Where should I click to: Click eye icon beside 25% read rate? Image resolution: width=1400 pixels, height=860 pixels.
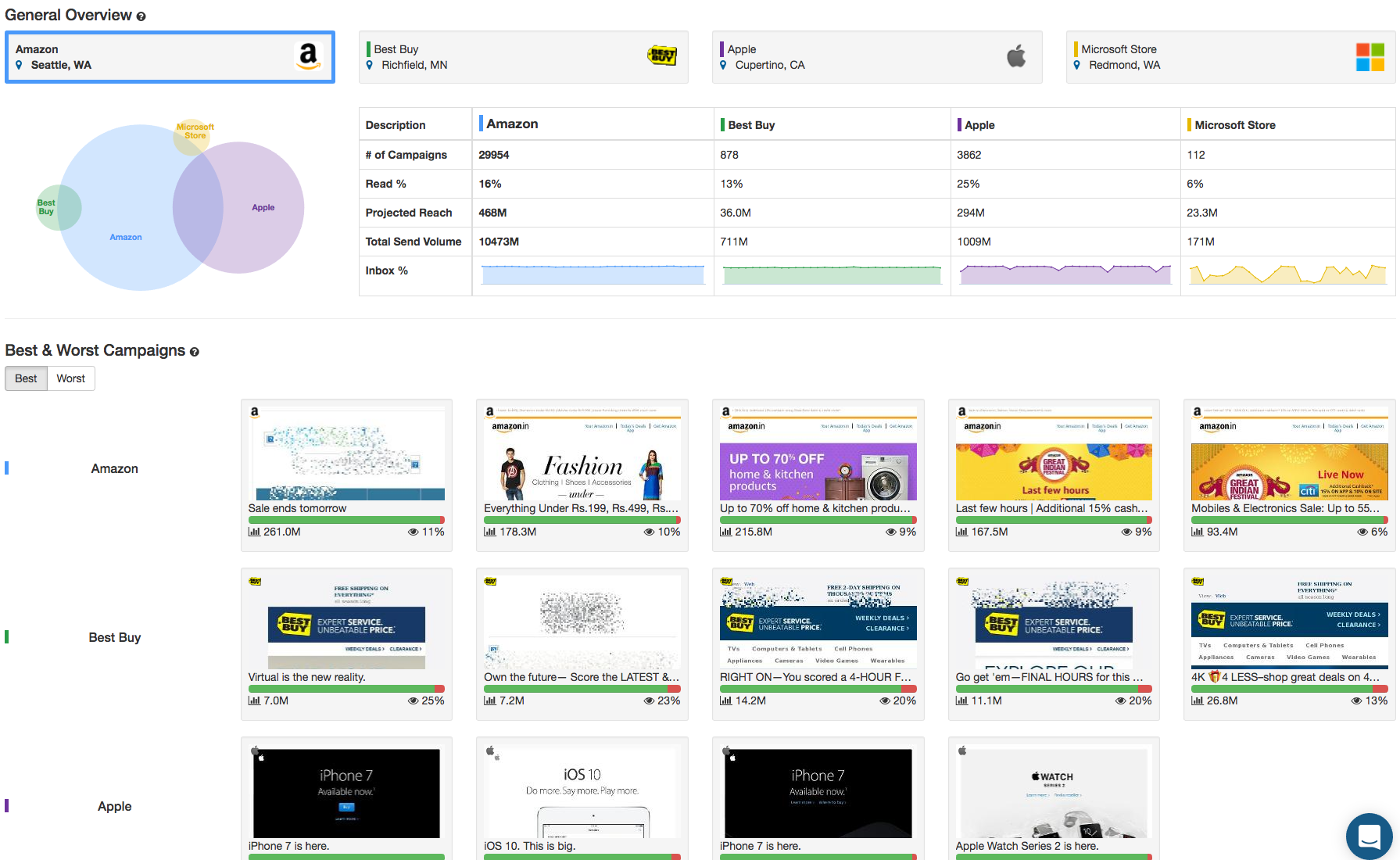[414, 701]
